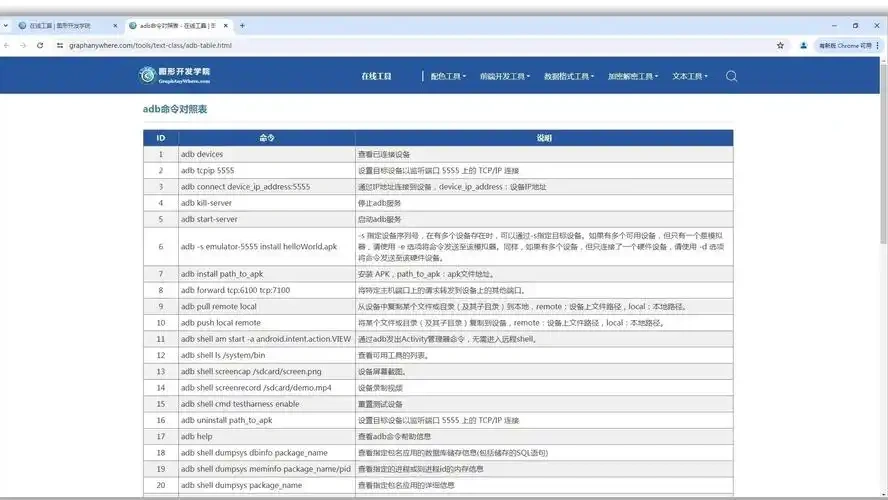888x500 pixels.
Task: Restore down the Chrome browser window
Action: tap(855, 25)
